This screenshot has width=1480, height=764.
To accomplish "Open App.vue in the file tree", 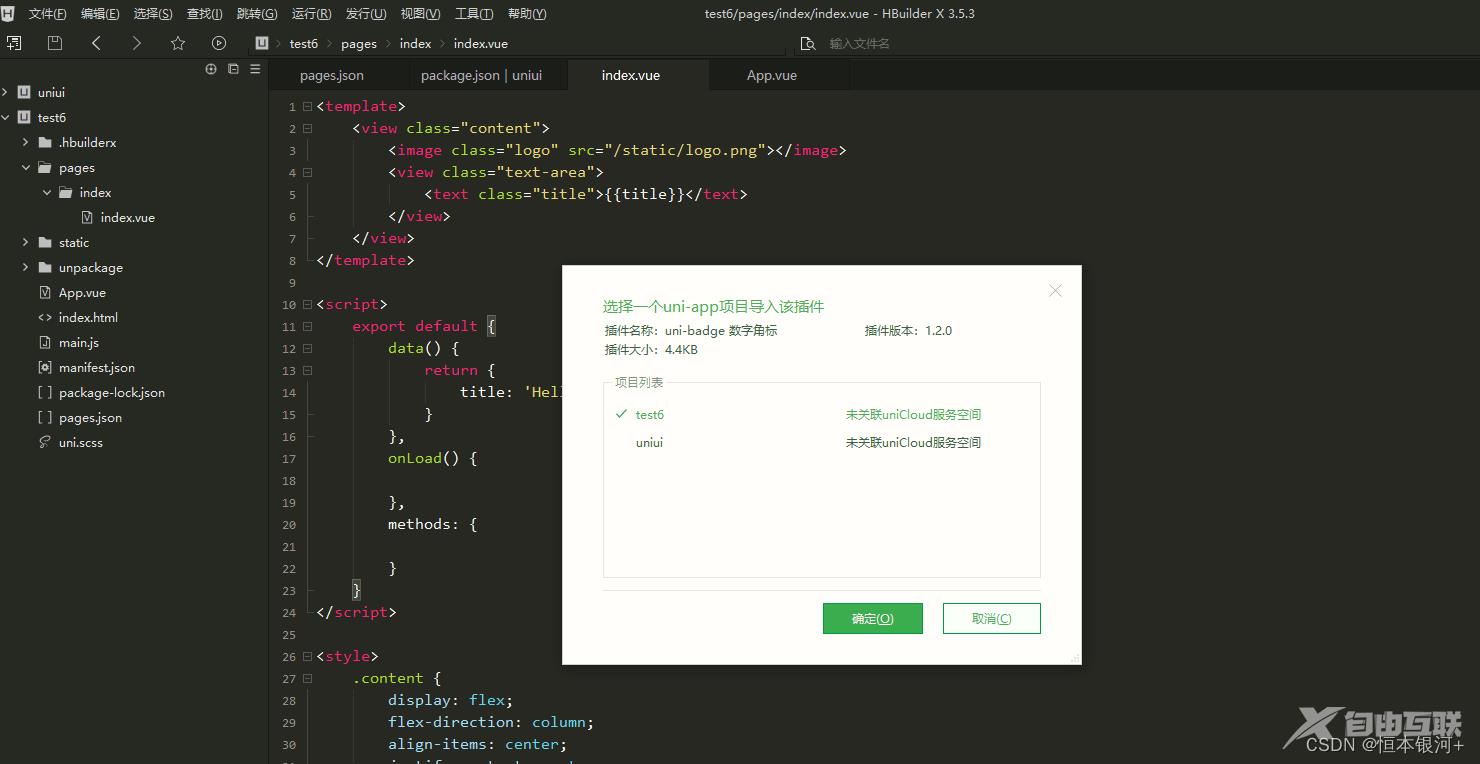I will click(82, 292).
